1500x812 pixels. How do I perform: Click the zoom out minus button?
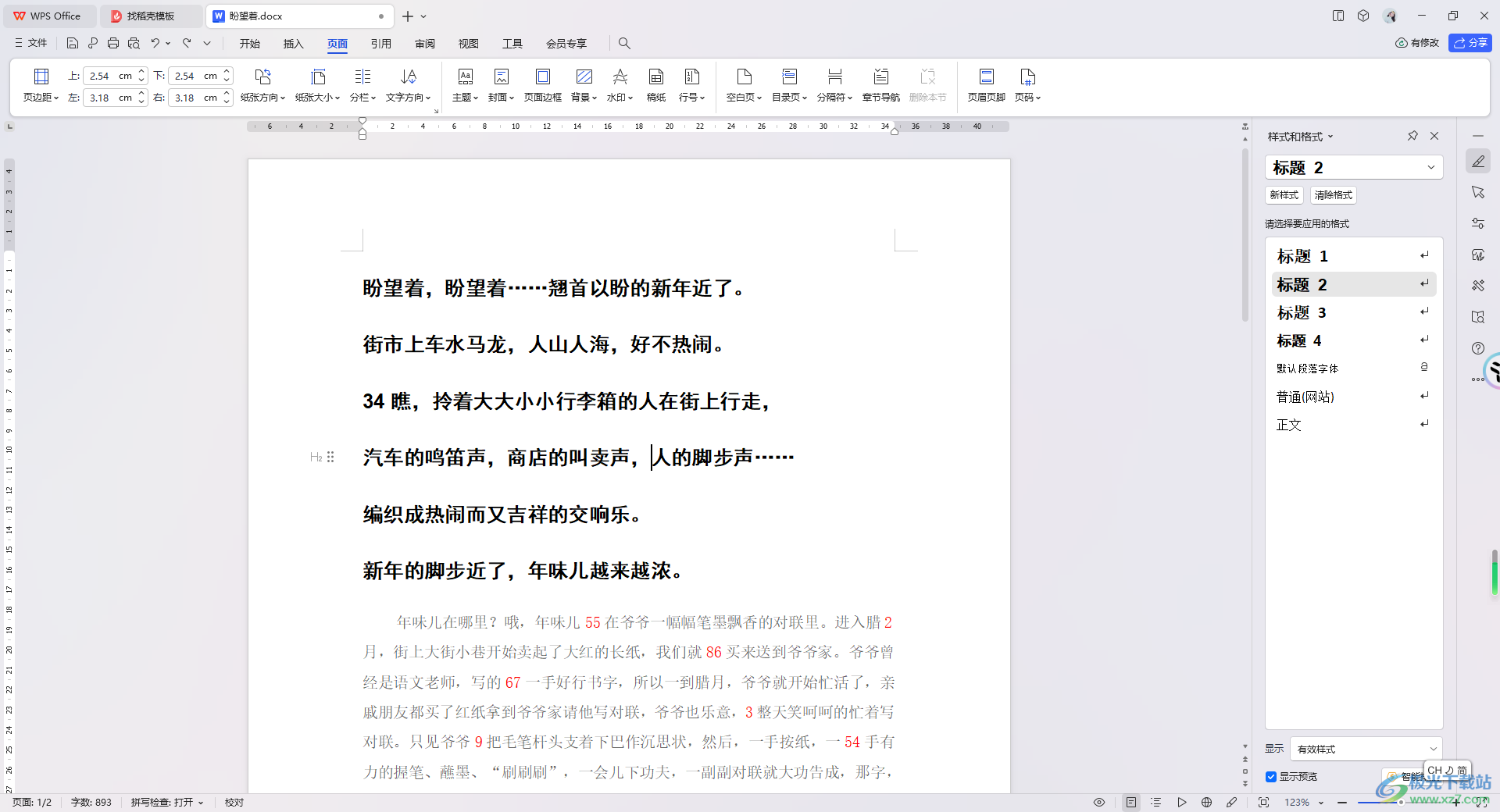1342,802
